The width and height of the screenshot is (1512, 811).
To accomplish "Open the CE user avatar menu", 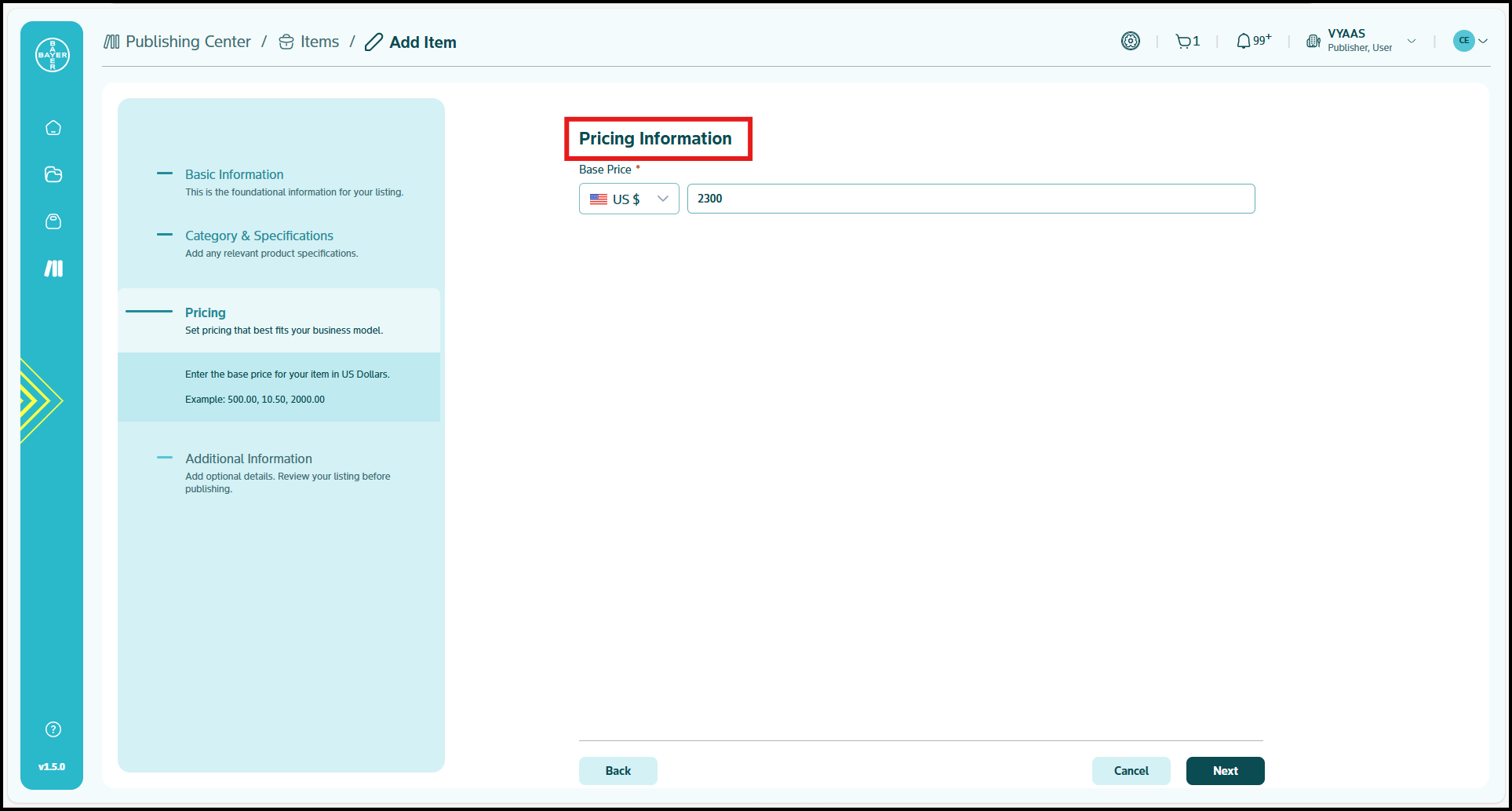I will click(x=1470, y=41).
